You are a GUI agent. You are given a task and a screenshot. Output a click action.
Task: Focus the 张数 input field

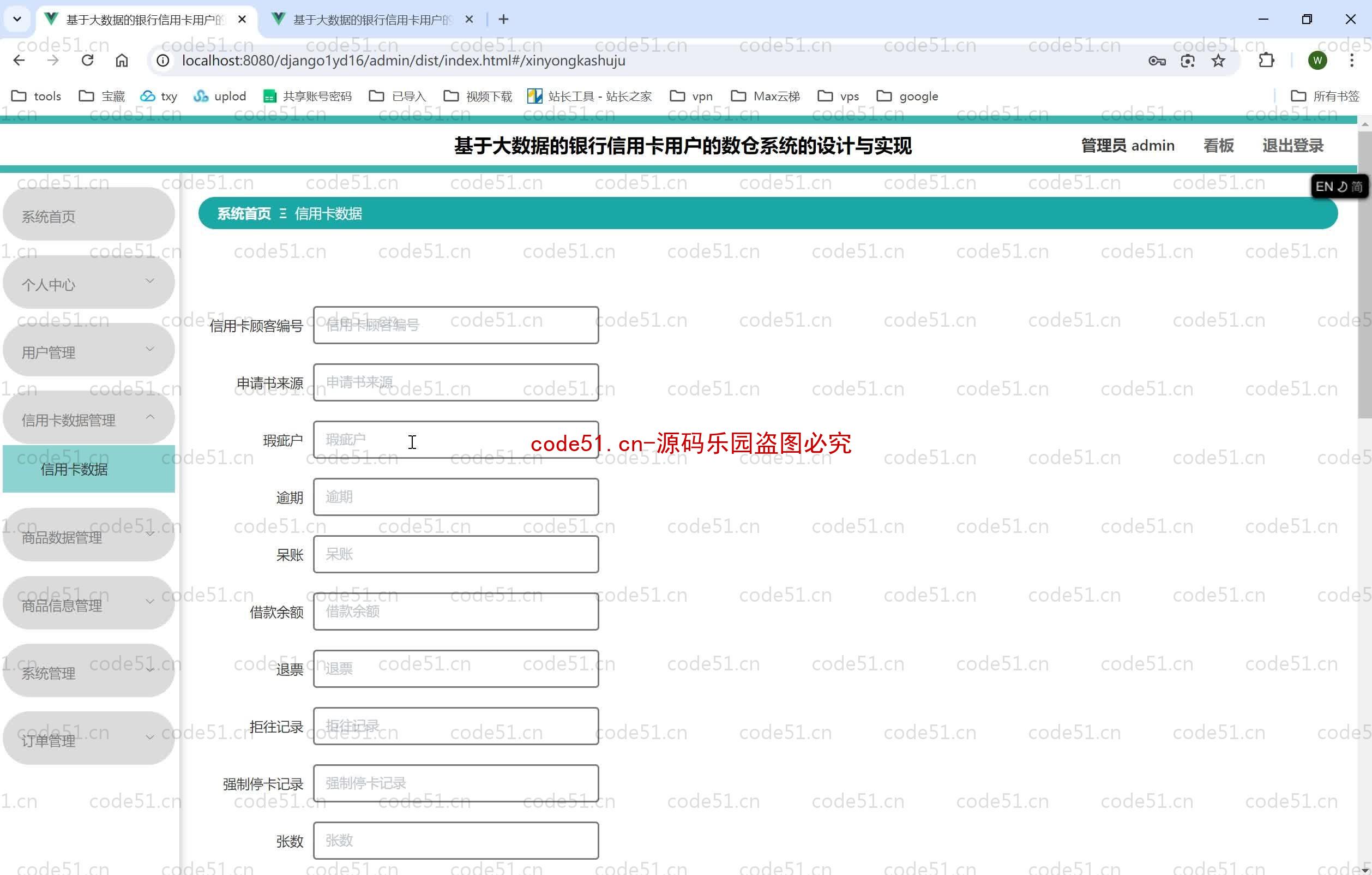[x=456, y=841]
